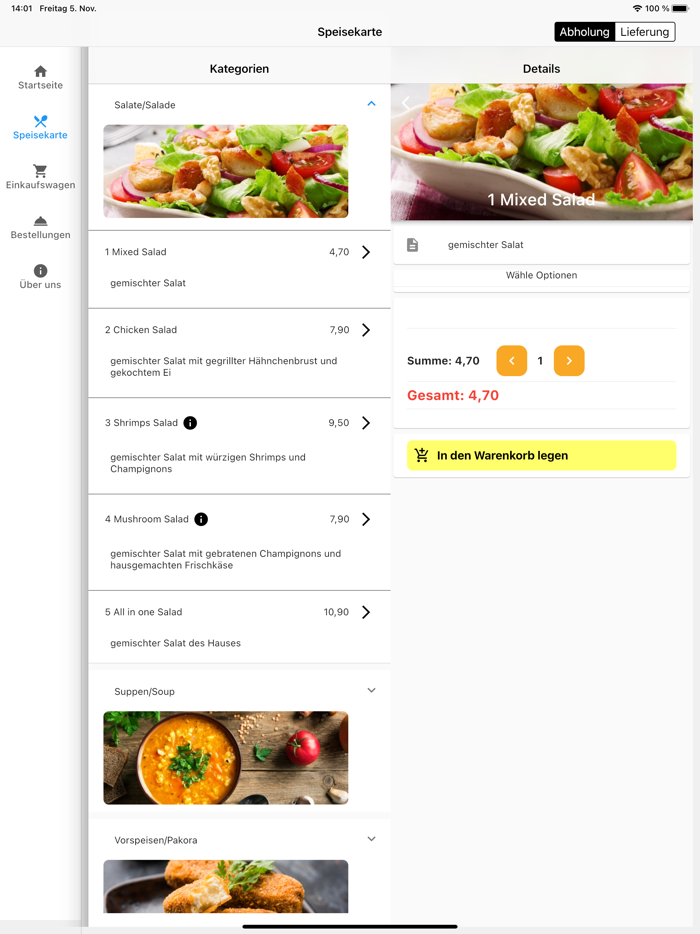700x934 pixels.
Task: Open the Wähle Optionen section
Action: 542,275
